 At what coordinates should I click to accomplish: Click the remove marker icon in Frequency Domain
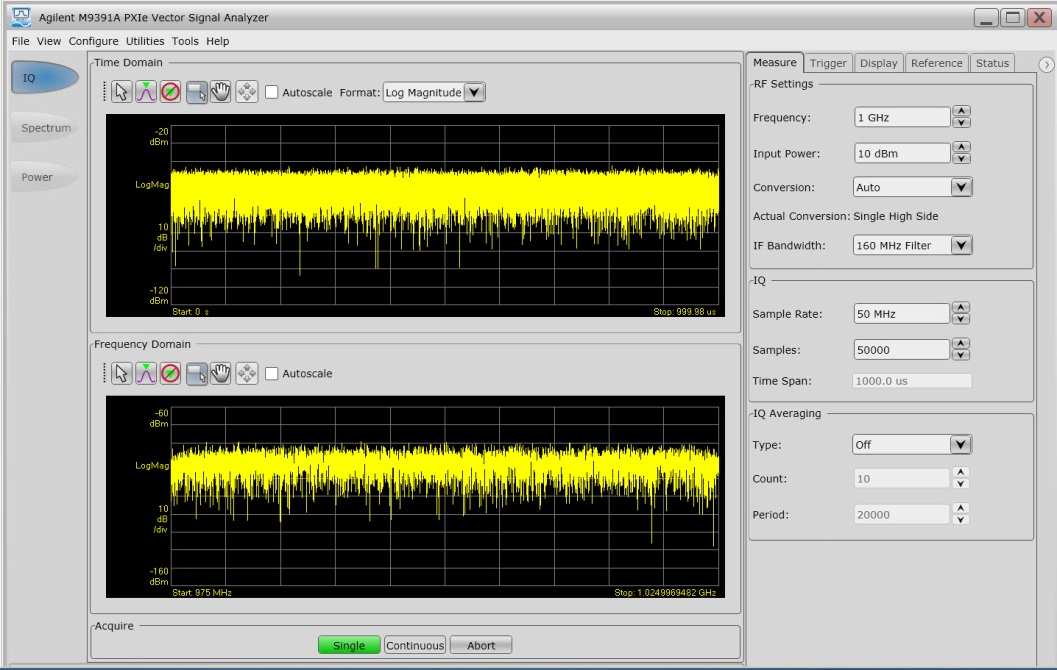click(x=170, y=373)
